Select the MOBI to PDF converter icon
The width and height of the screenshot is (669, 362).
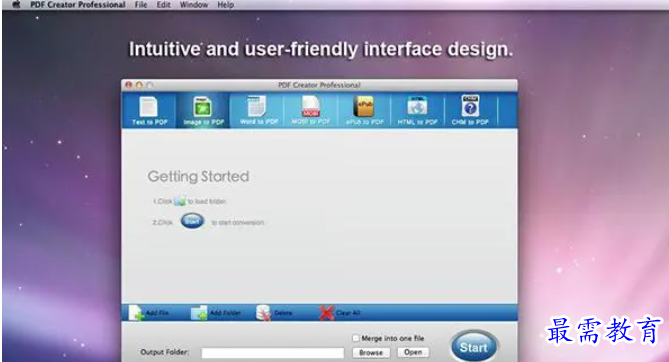(x=311, y=110)
